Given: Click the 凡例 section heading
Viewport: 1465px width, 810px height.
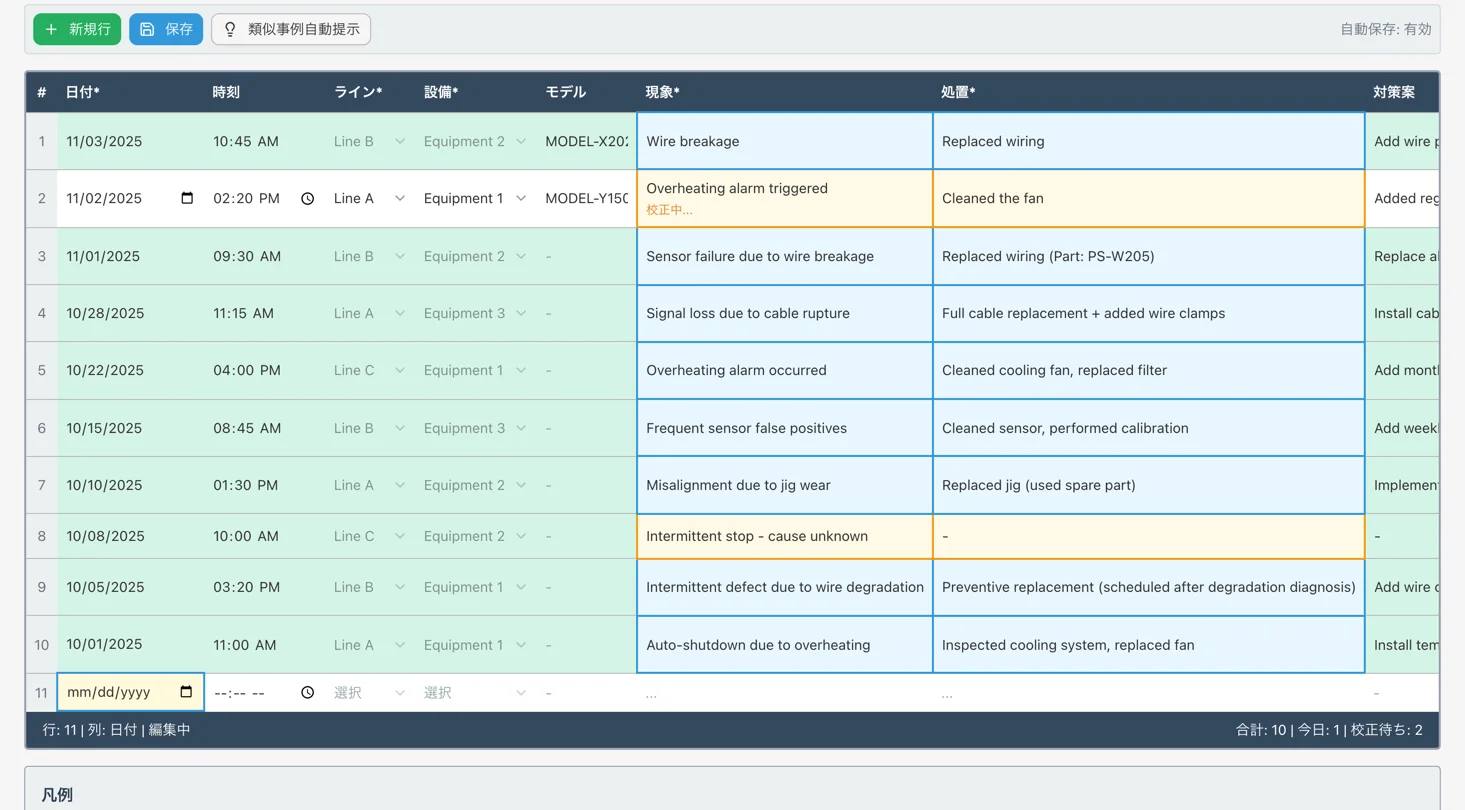Looking at the screenshot, I should pyautogui.click(x=57, y=795).
